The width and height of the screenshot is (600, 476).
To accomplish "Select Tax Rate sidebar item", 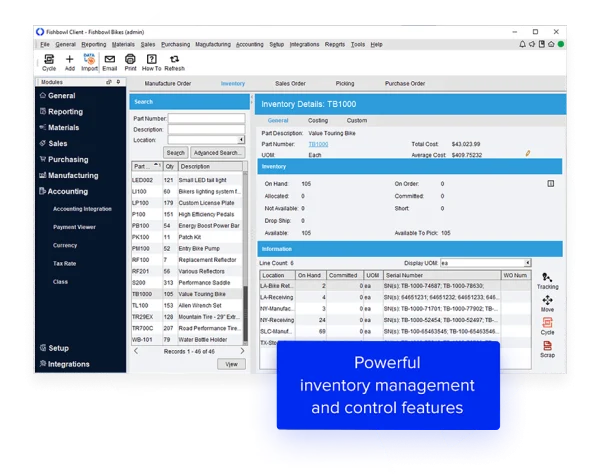I will click(64, 263).
